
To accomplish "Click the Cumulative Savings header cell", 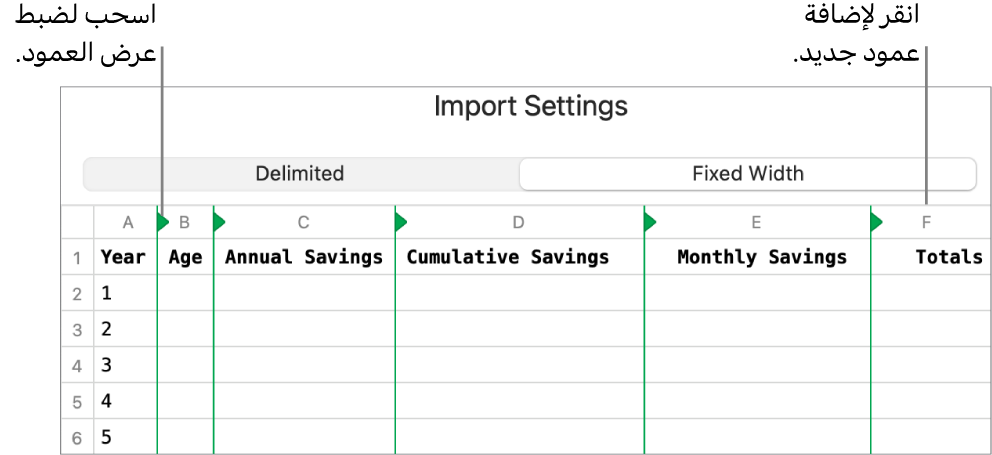I will pyautogui.click(x=508, y=257).
